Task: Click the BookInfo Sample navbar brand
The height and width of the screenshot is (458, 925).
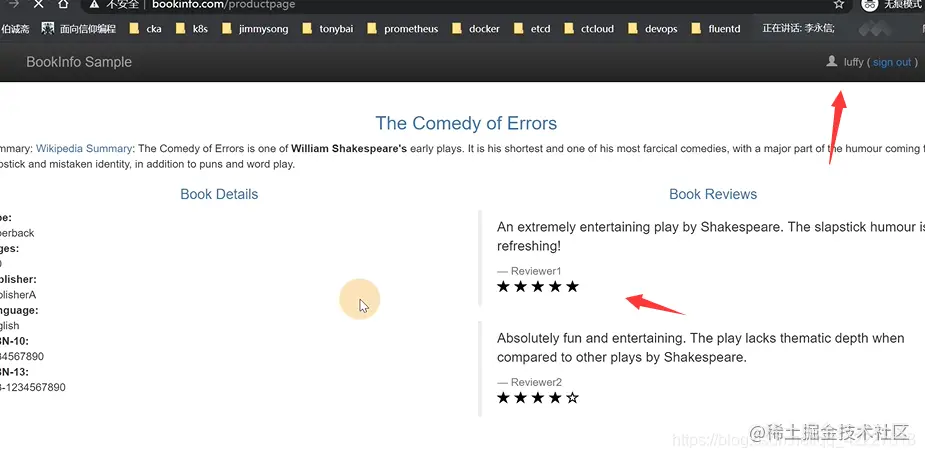Action: (79, 62)
